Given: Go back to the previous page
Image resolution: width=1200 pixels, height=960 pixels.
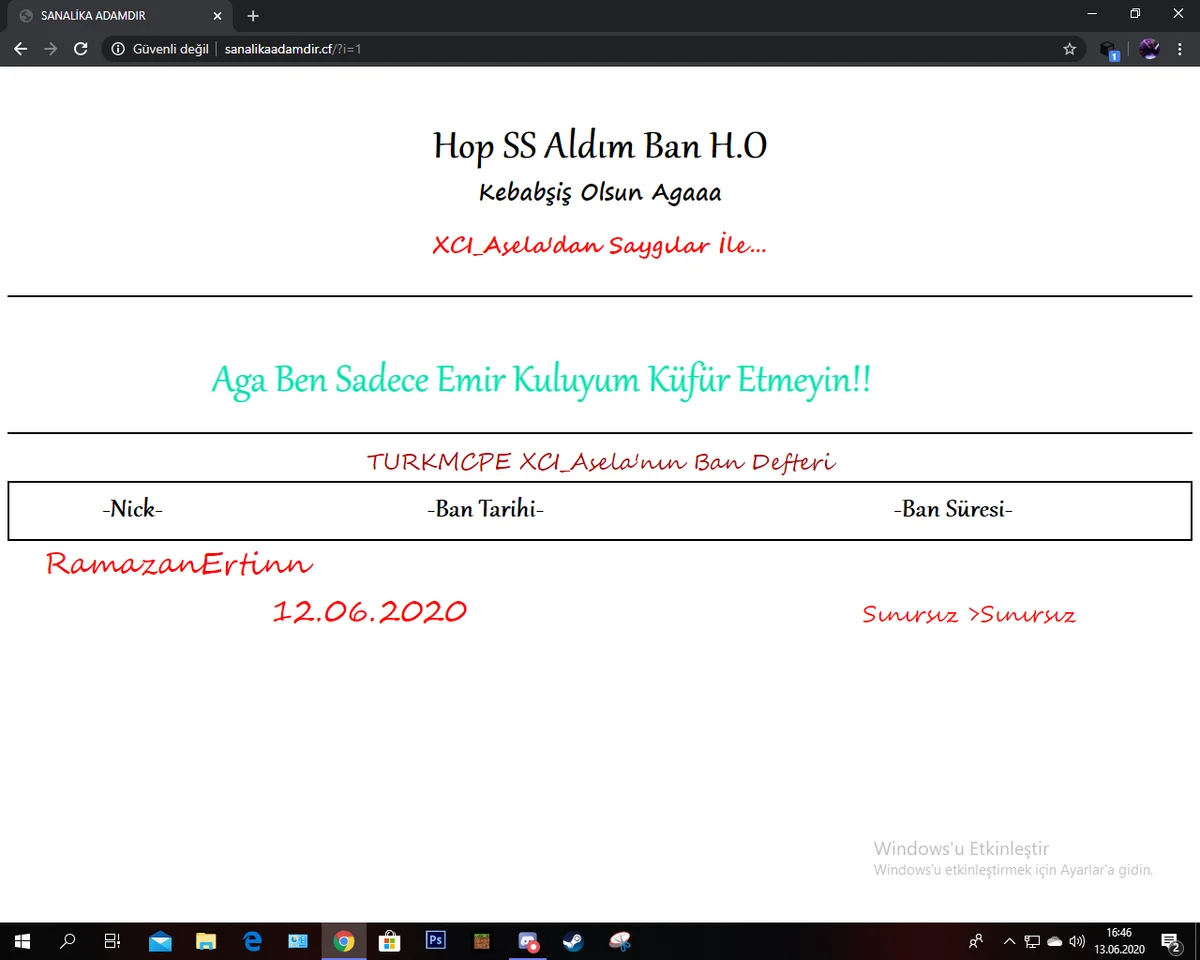Looking at the screenshot, I should (x=20, y=48).
